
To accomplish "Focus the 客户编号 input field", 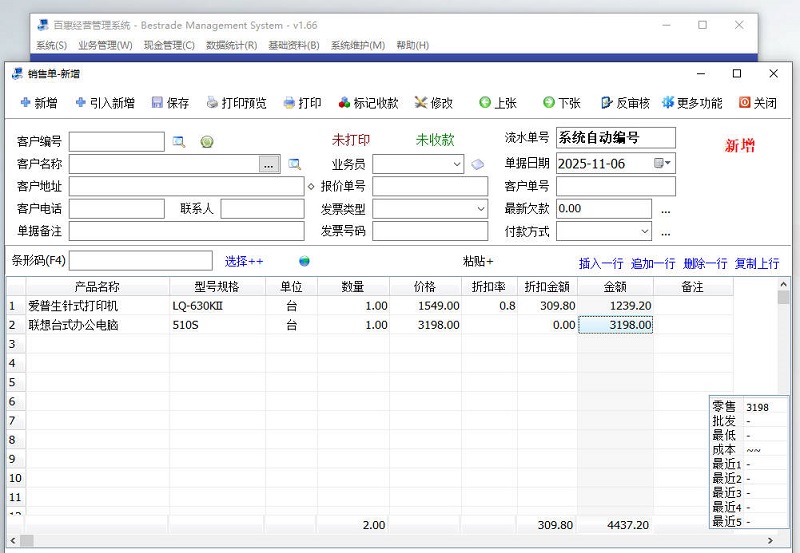I will click(117, 142).
